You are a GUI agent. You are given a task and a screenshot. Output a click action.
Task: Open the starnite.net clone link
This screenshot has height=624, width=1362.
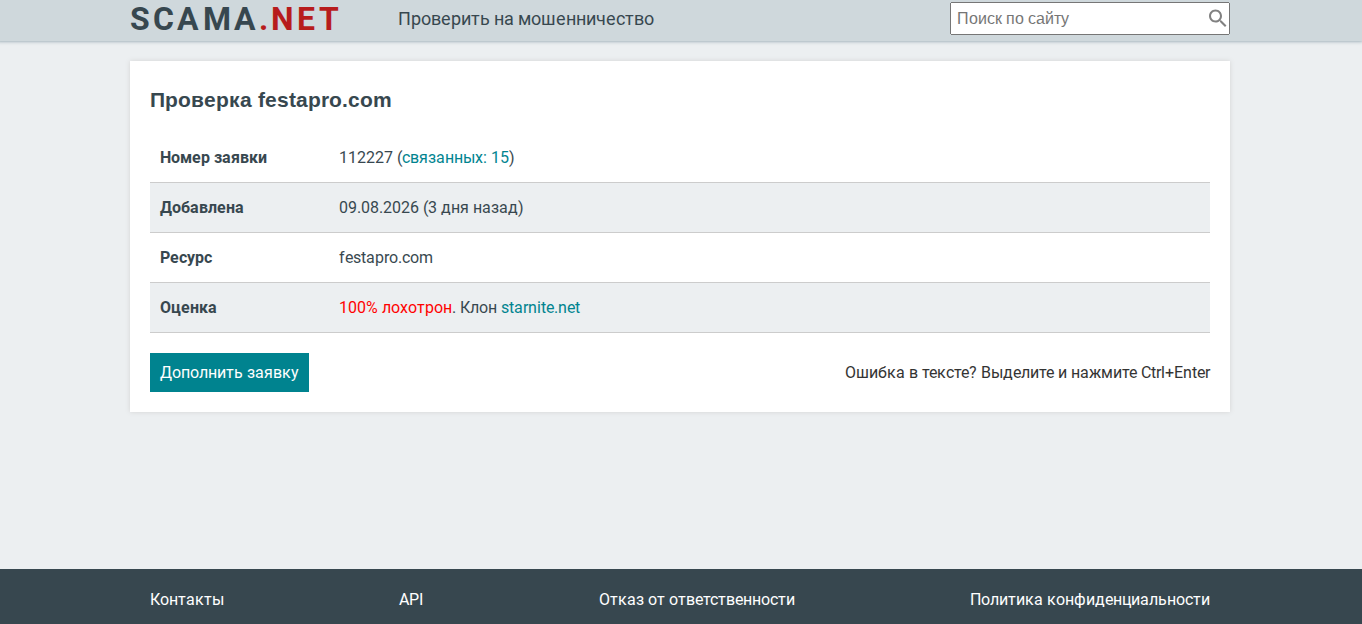(x=540, y=307)
